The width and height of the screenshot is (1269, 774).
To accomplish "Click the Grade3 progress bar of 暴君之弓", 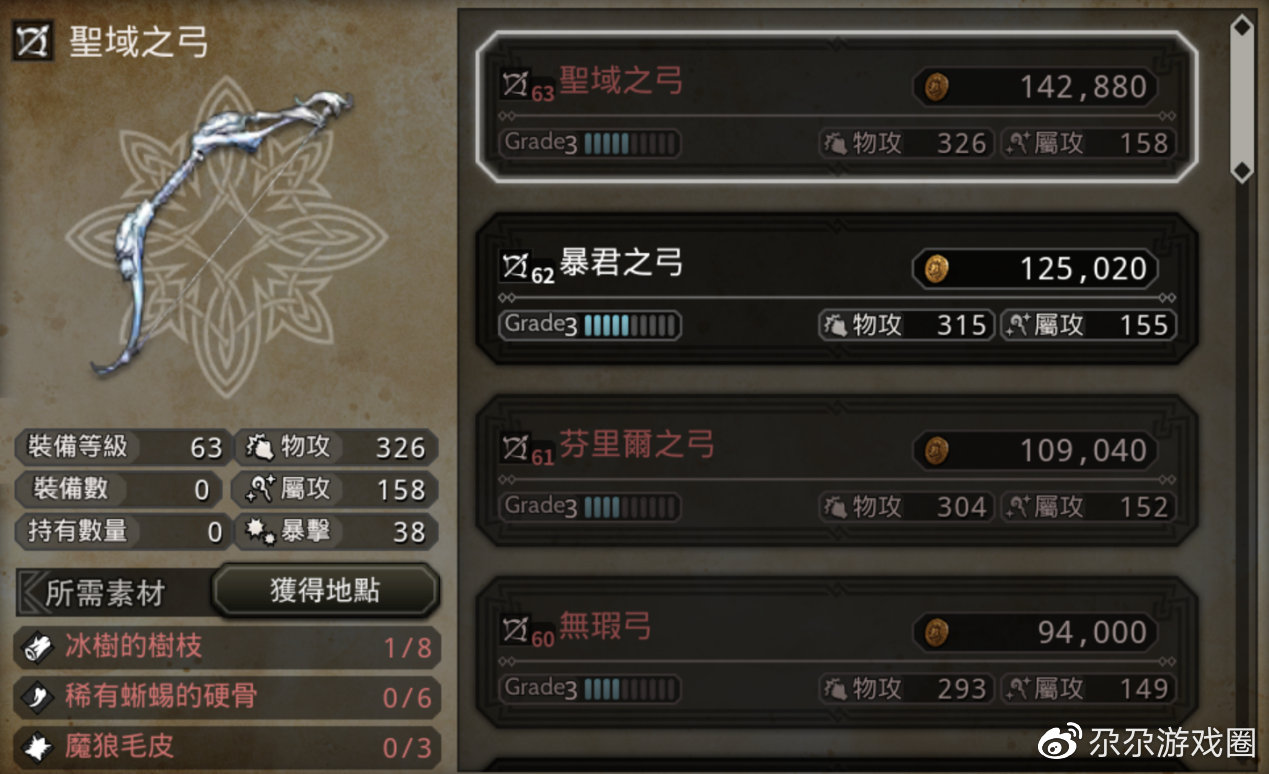I will click(590, 325).
